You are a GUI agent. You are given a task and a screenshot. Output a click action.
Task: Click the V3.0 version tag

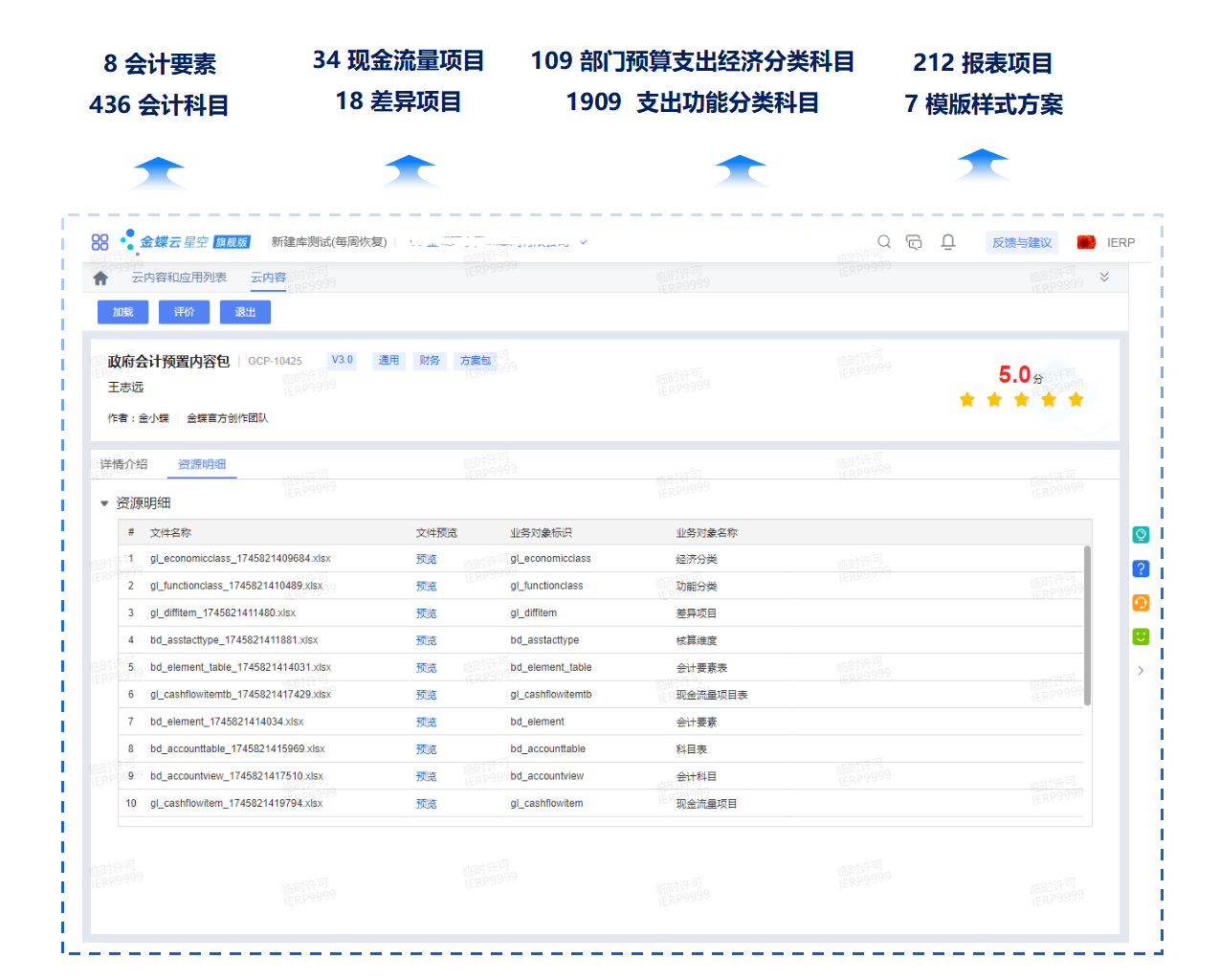tap(343, 361)
